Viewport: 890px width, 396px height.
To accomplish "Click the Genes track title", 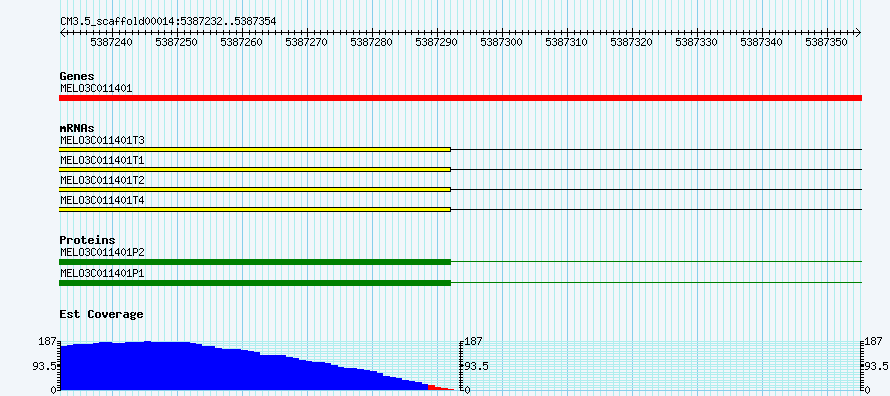I will click(77, 76).
